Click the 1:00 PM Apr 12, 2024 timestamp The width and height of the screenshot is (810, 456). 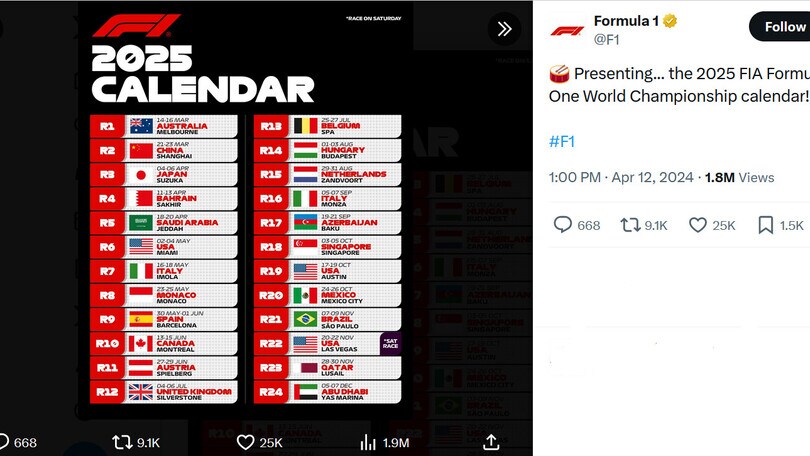(620, 177)
